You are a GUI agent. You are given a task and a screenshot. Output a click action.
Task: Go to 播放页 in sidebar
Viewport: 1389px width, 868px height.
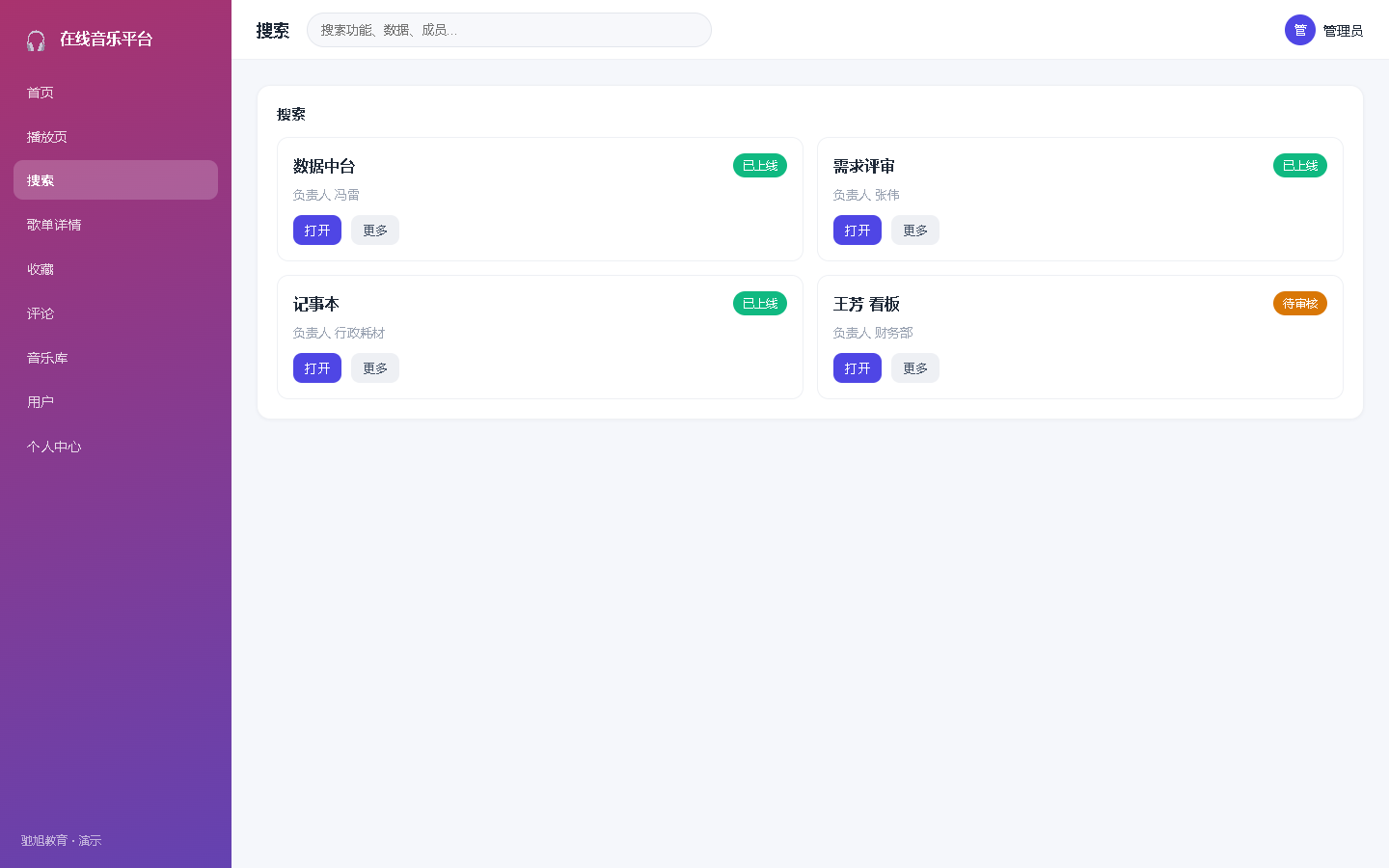point(116,137)
